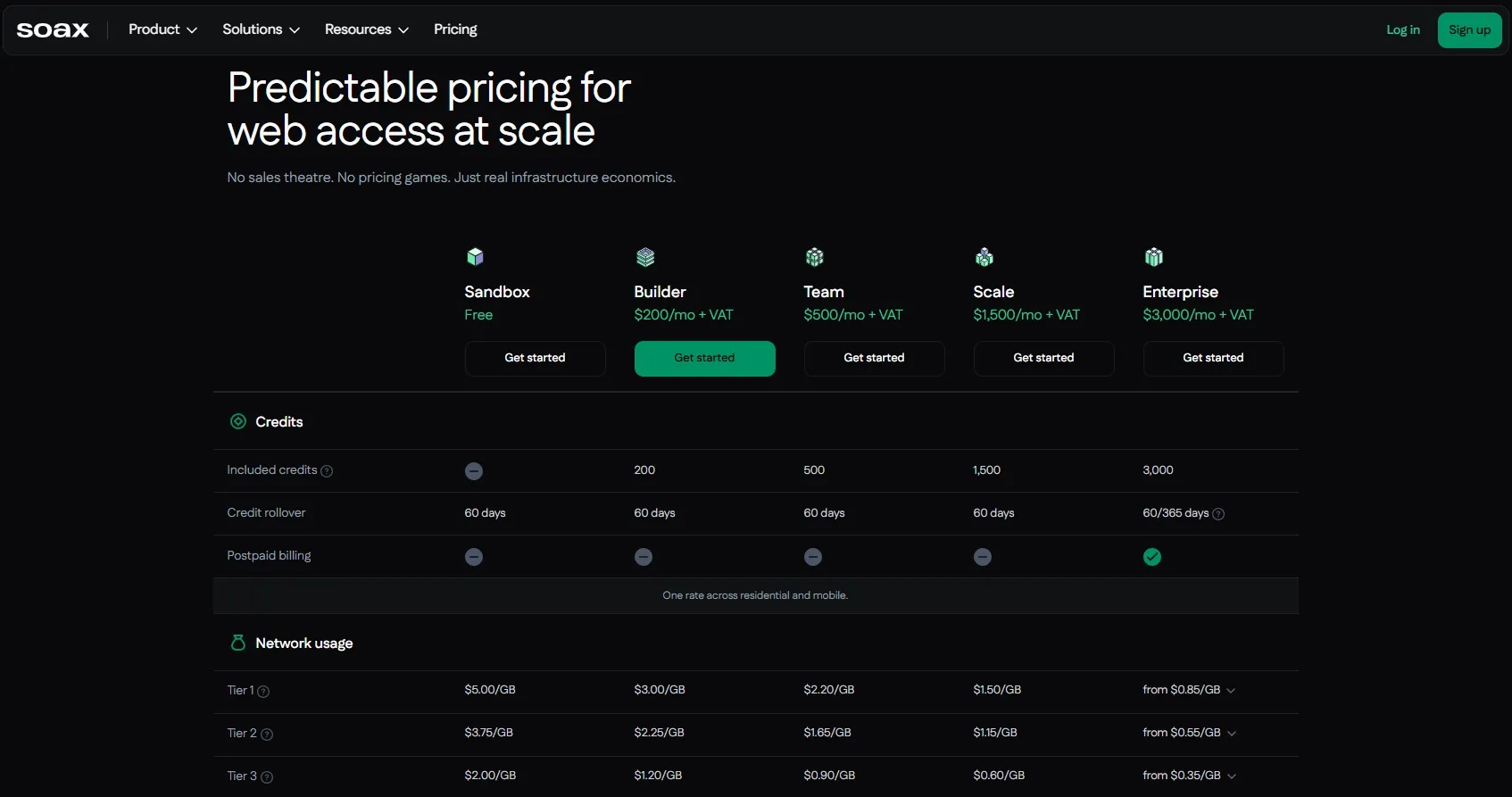This screenshot has width=1512, height=797.
Task: Click the Postpaid billing row label
Action: tap(269, 556)
